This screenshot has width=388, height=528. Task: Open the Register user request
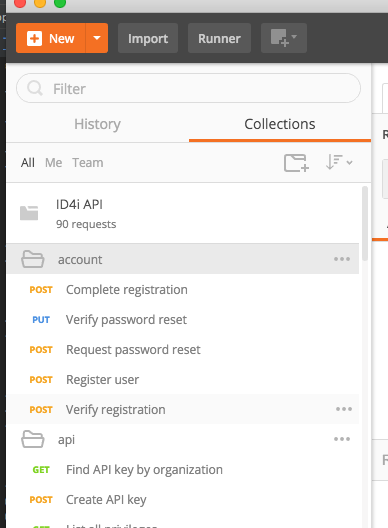tap(183, 380)
